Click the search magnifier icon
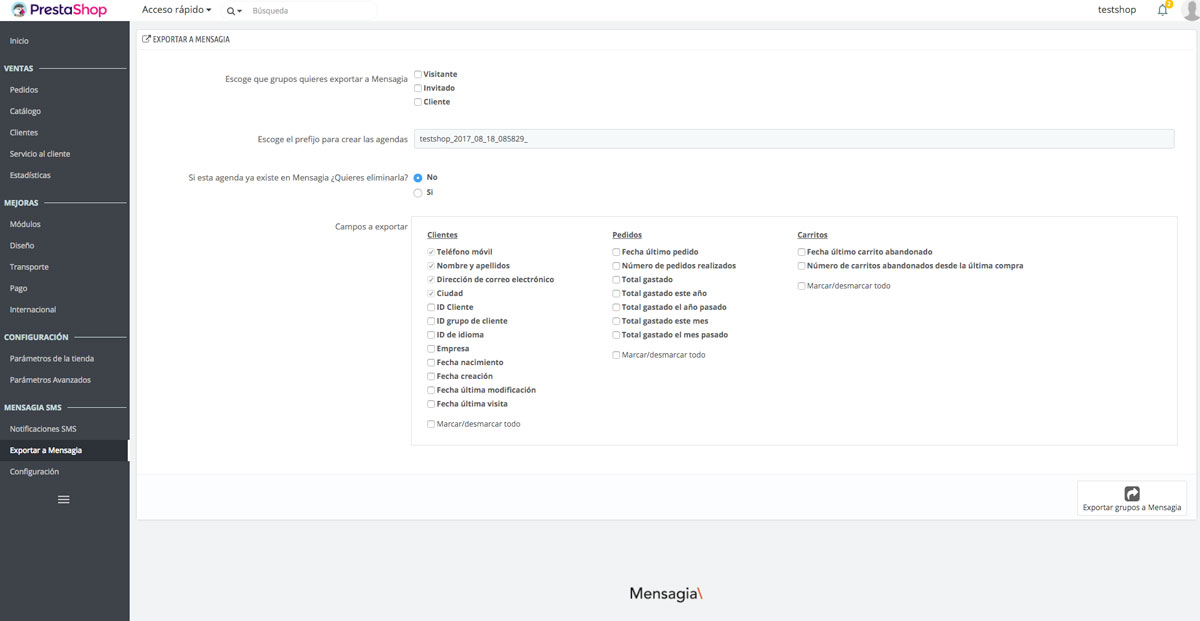Image resolution: width=1200 pixels, height=621 pixels. (x=232, y=11)
